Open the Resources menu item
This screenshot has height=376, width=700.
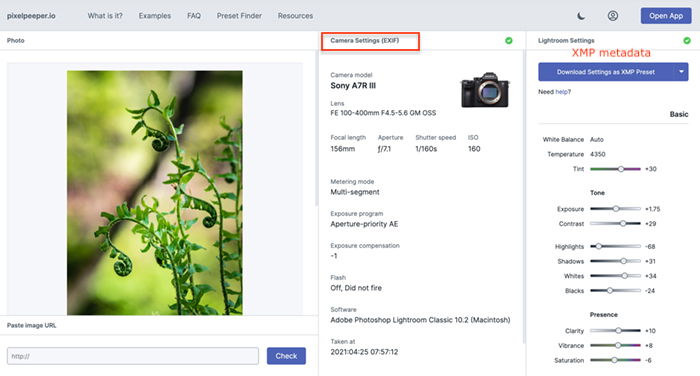[x=295, y=16]
